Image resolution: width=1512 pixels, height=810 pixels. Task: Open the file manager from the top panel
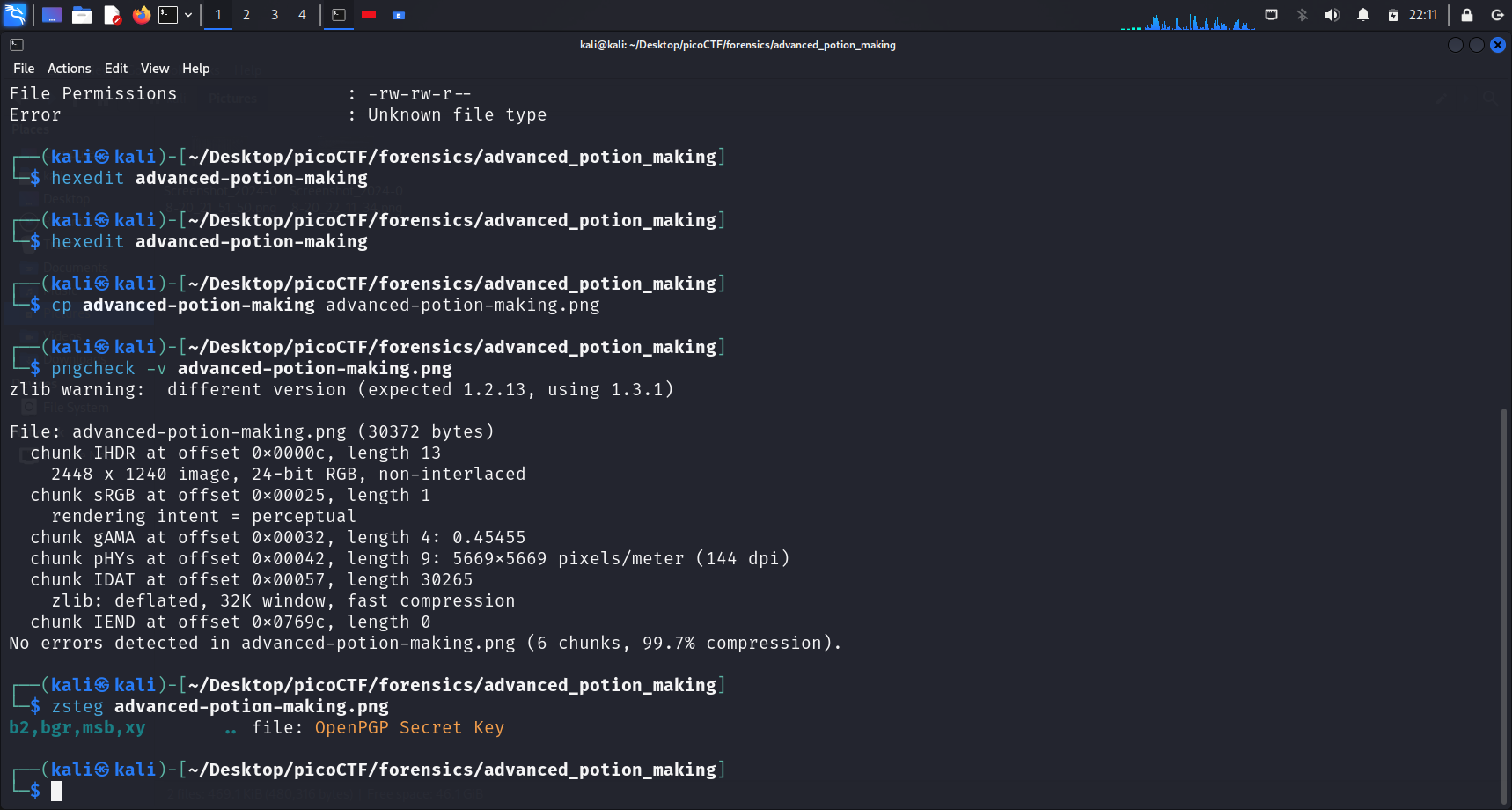tap(82, 15)
